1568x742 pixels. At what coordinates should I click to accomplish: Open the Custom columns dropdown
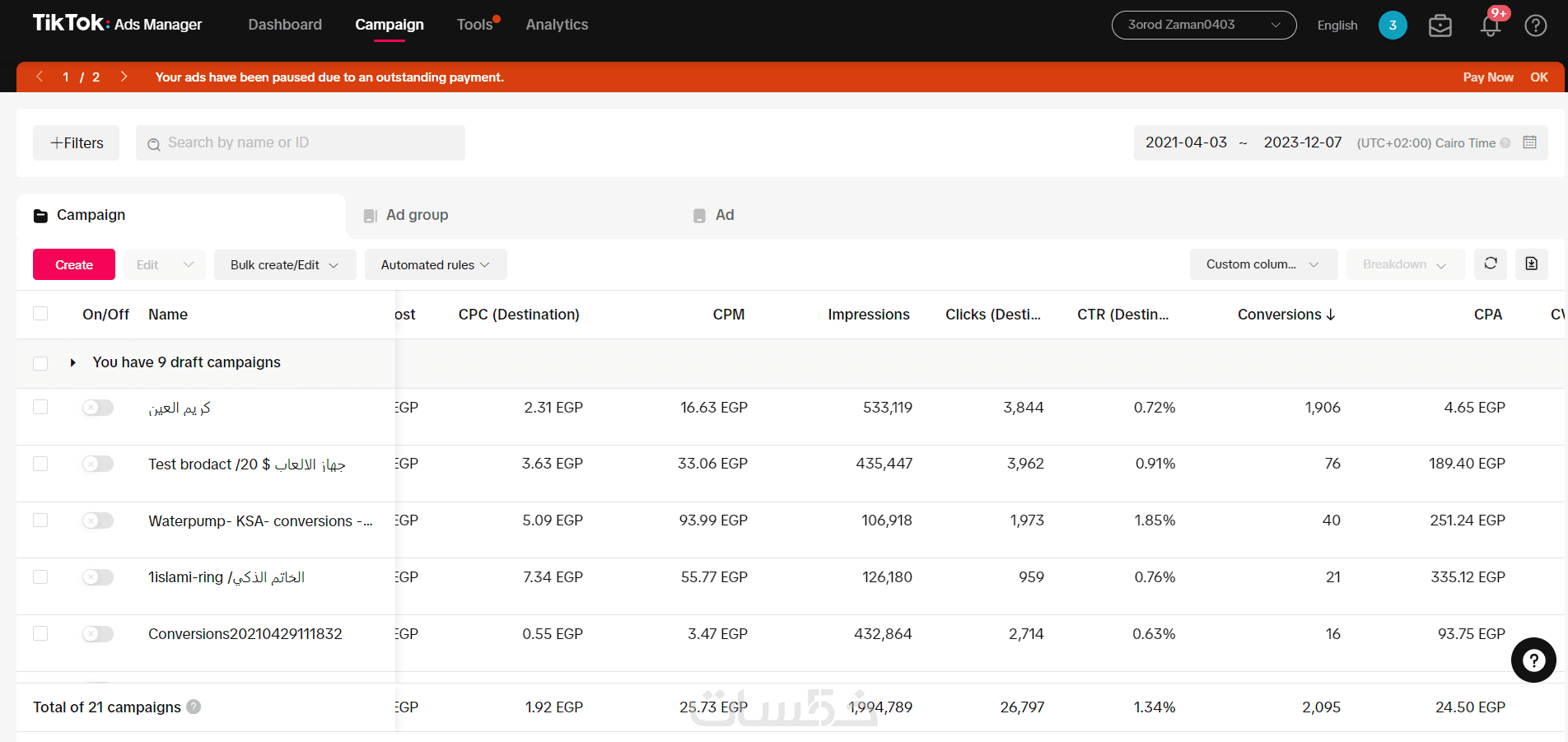(x=1262, y=264)
